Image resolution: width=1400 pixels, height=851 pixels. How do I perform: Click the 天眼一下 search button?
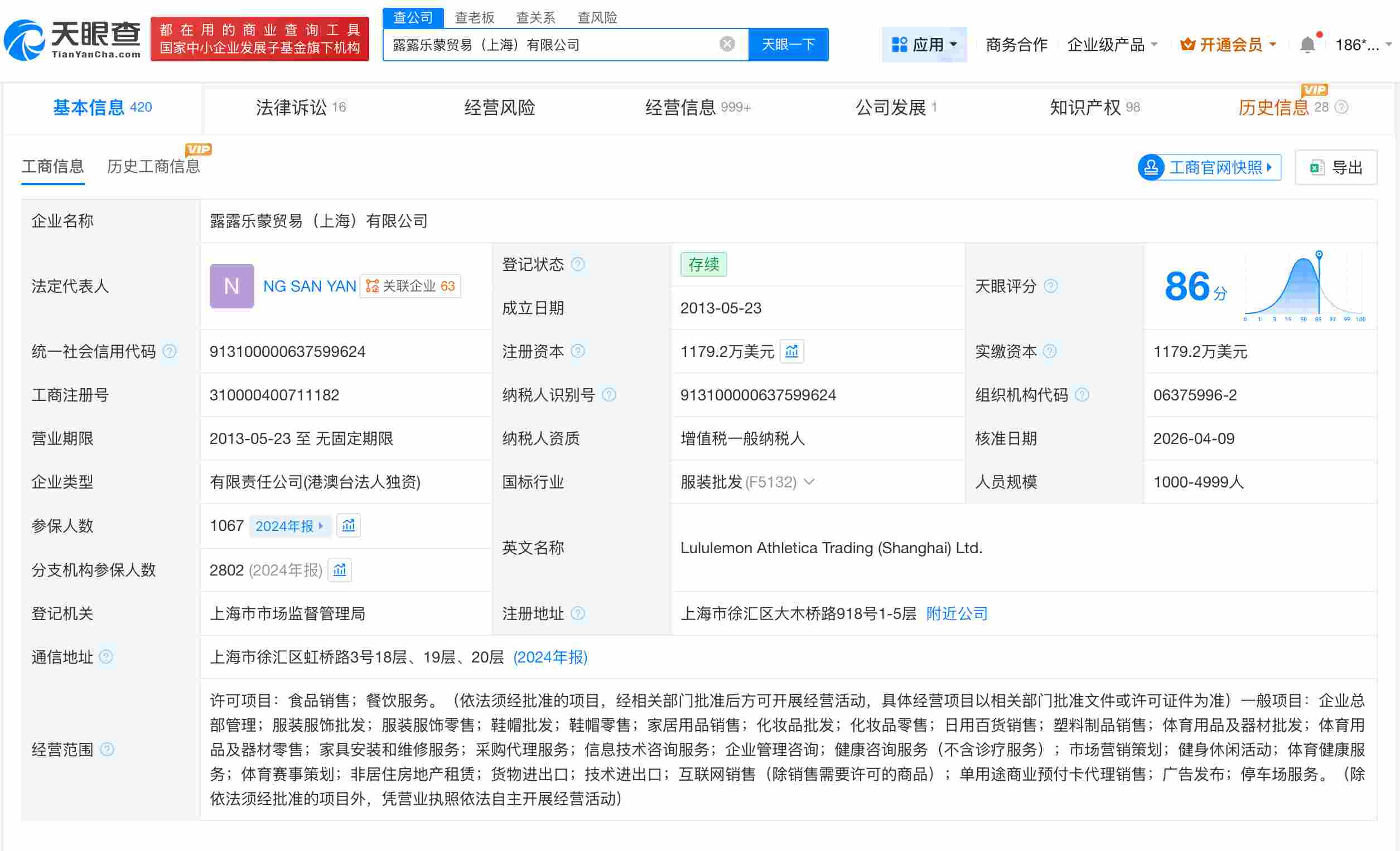click(788, 43)
